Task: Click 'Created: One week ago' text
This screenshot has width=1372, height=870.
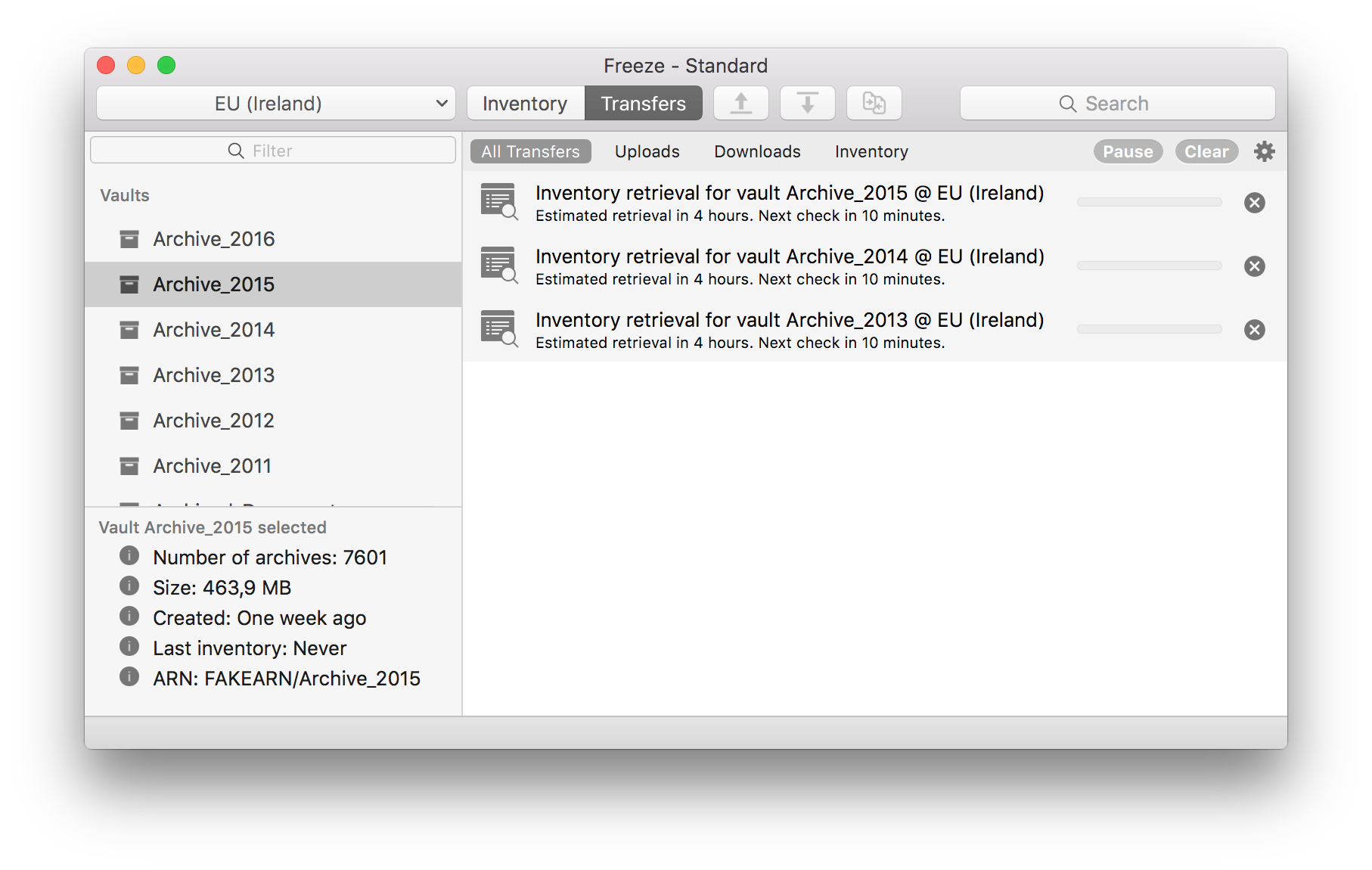Action: pyautogui.click(x=259, y=618)
